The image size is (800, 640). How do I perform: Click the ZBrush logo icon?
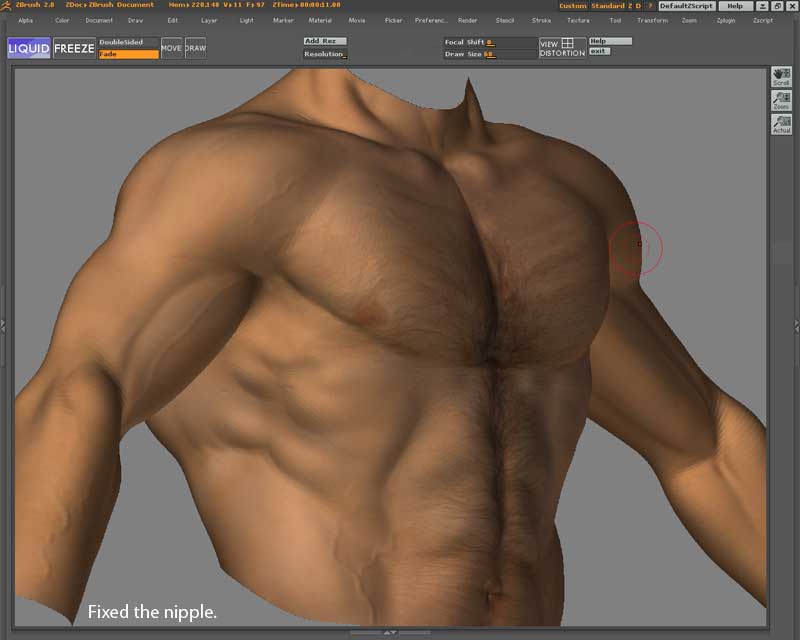coord(6,6)
